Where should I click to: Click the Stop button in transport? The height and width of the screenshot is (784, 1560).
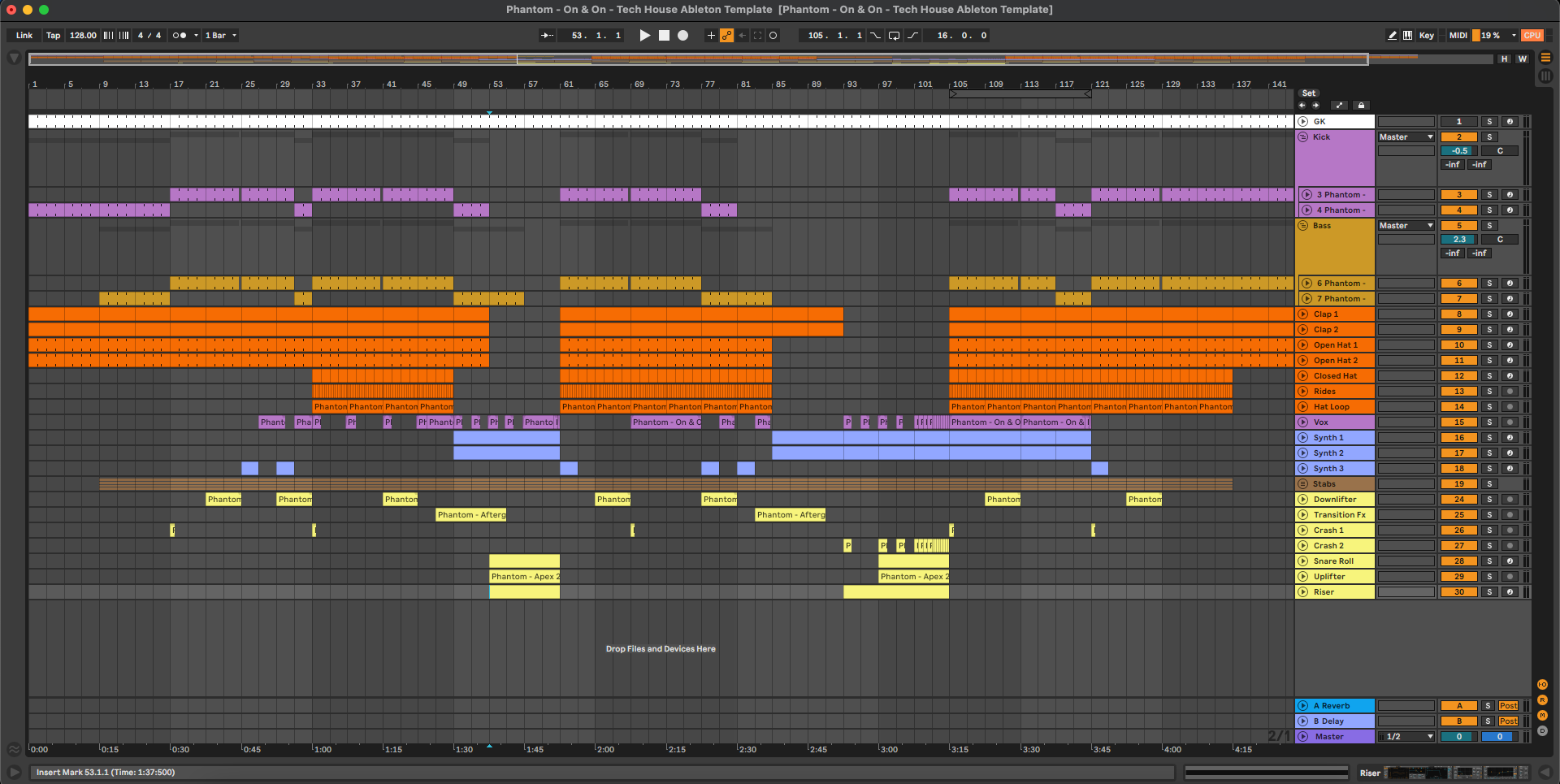(x=664, y=36)
